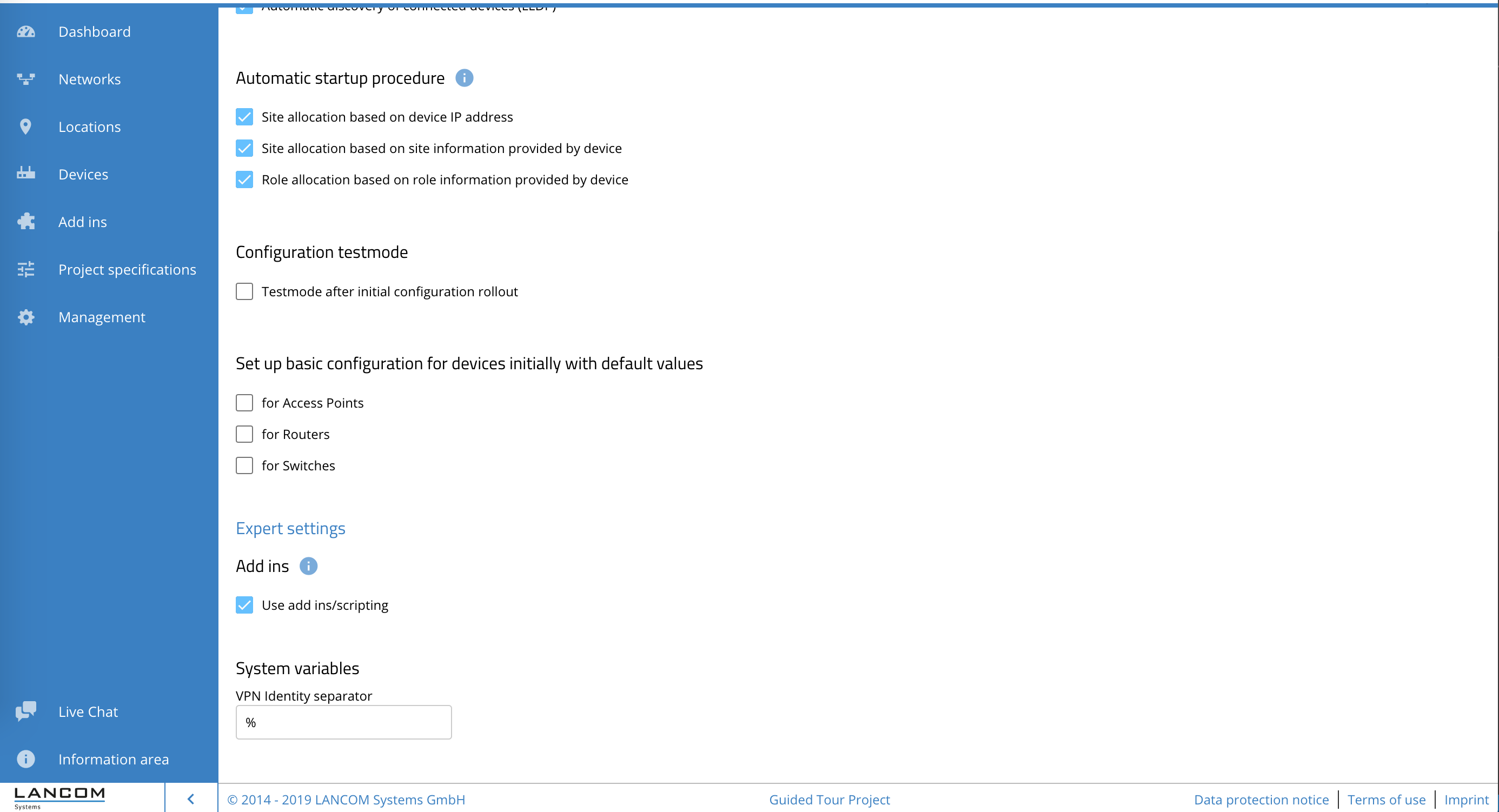
Task: Collapse the Expert settings section
Action: click(290, 528)
